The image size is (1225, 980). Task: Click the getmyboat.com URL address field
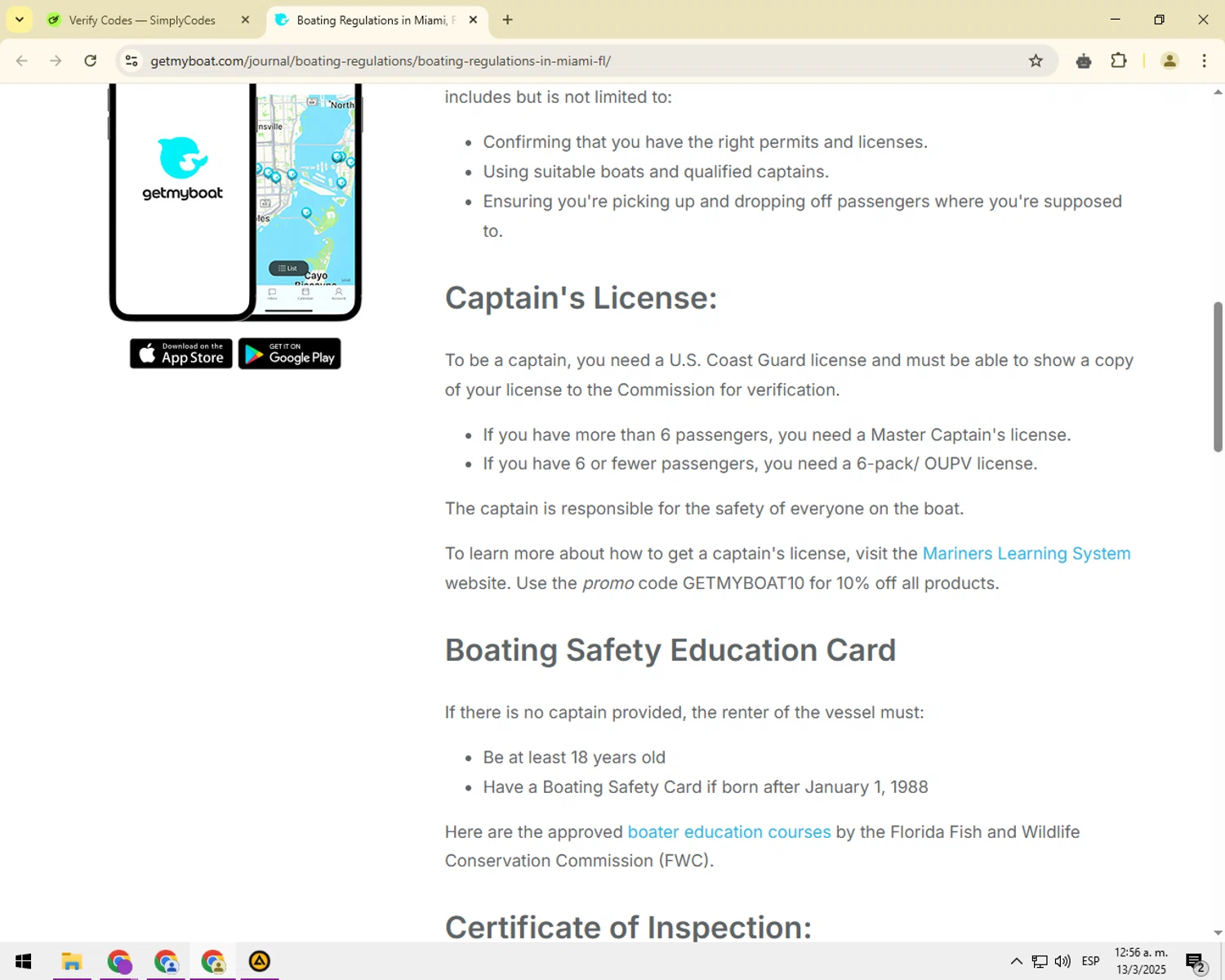coord(381,61)
